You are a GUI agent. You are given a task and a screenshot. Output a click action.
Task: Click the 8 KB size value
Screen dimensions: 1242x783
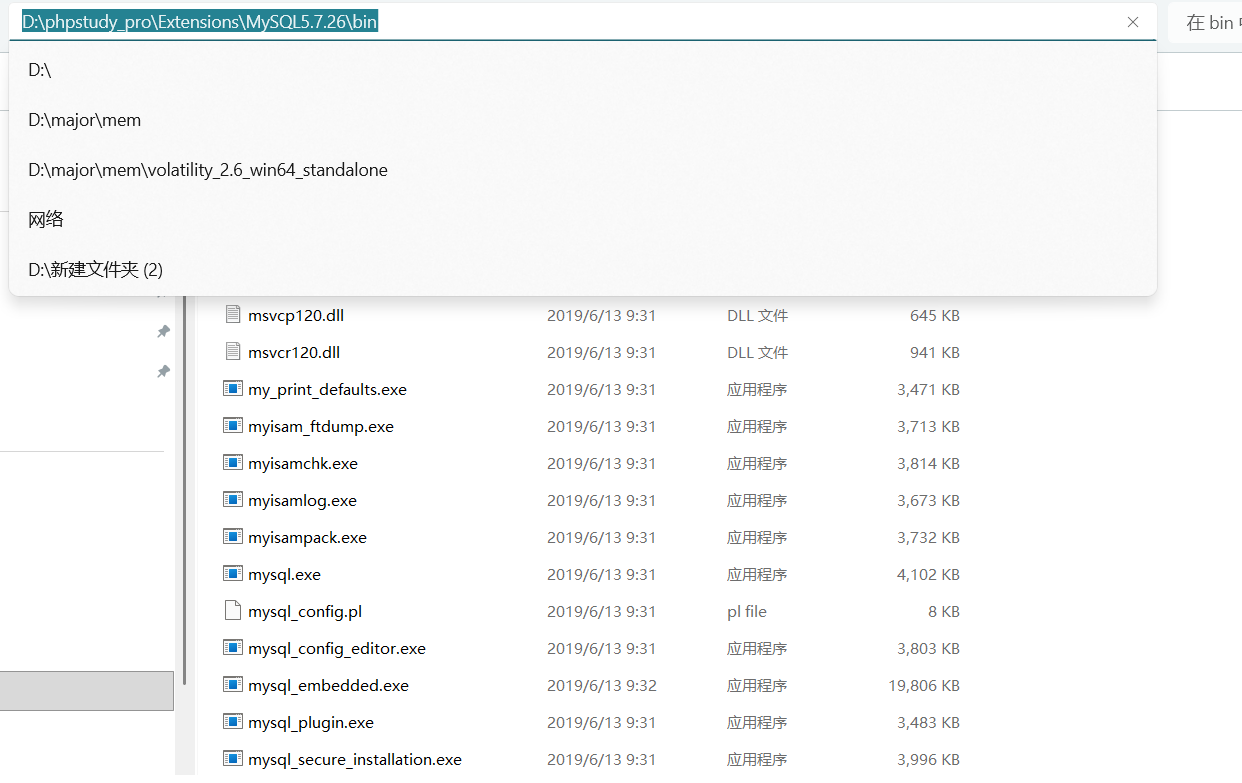(x=944, y=611)
